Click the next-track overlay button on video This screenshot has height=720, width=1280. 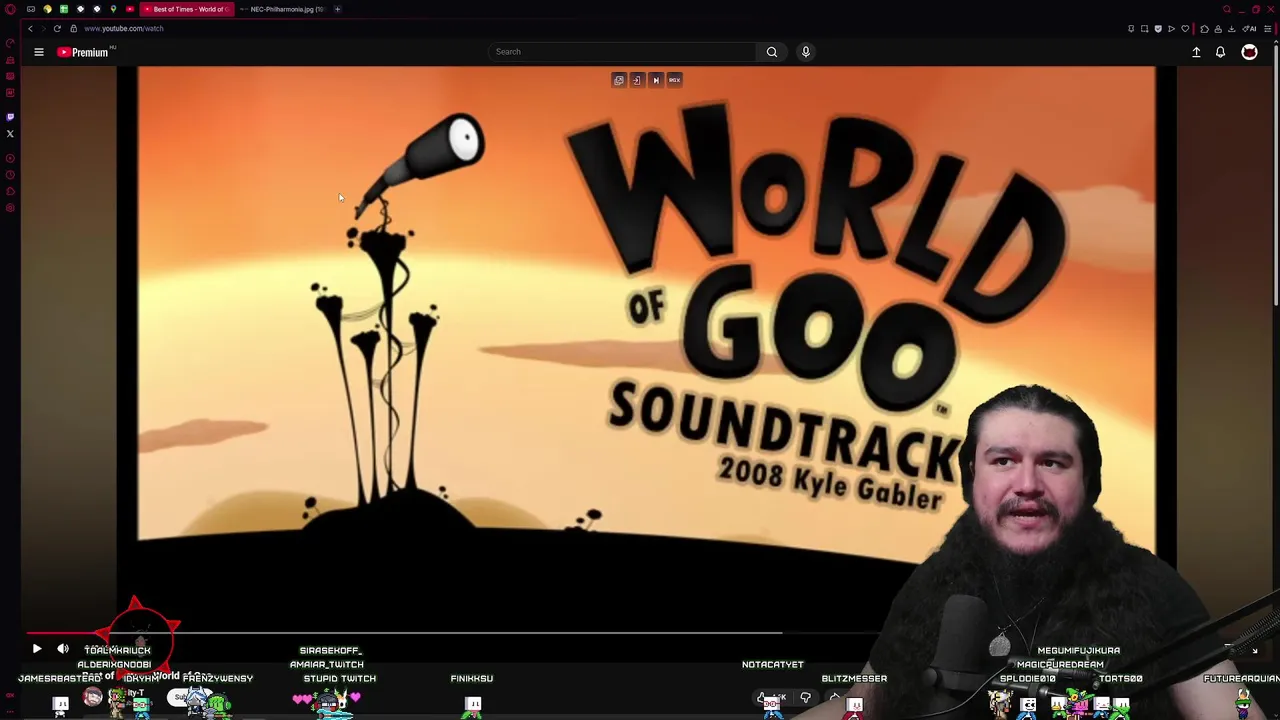pyautogui.click(x=656, y=80)
